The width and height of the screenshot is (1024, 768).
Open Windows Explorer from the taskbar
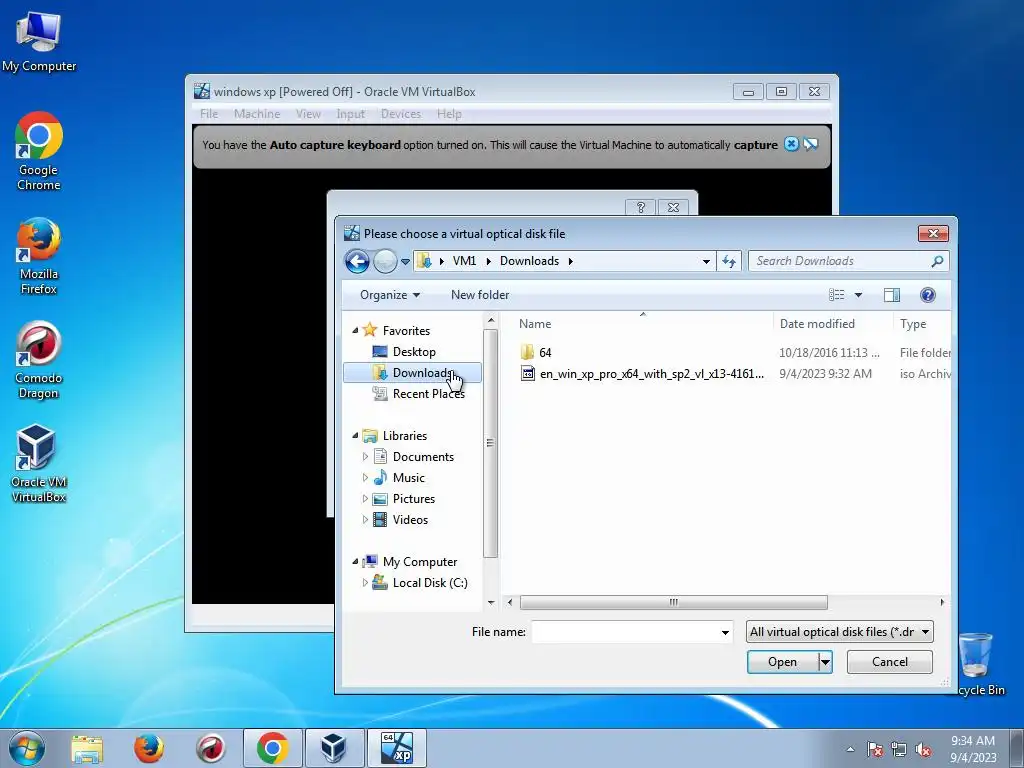(87, 748)
